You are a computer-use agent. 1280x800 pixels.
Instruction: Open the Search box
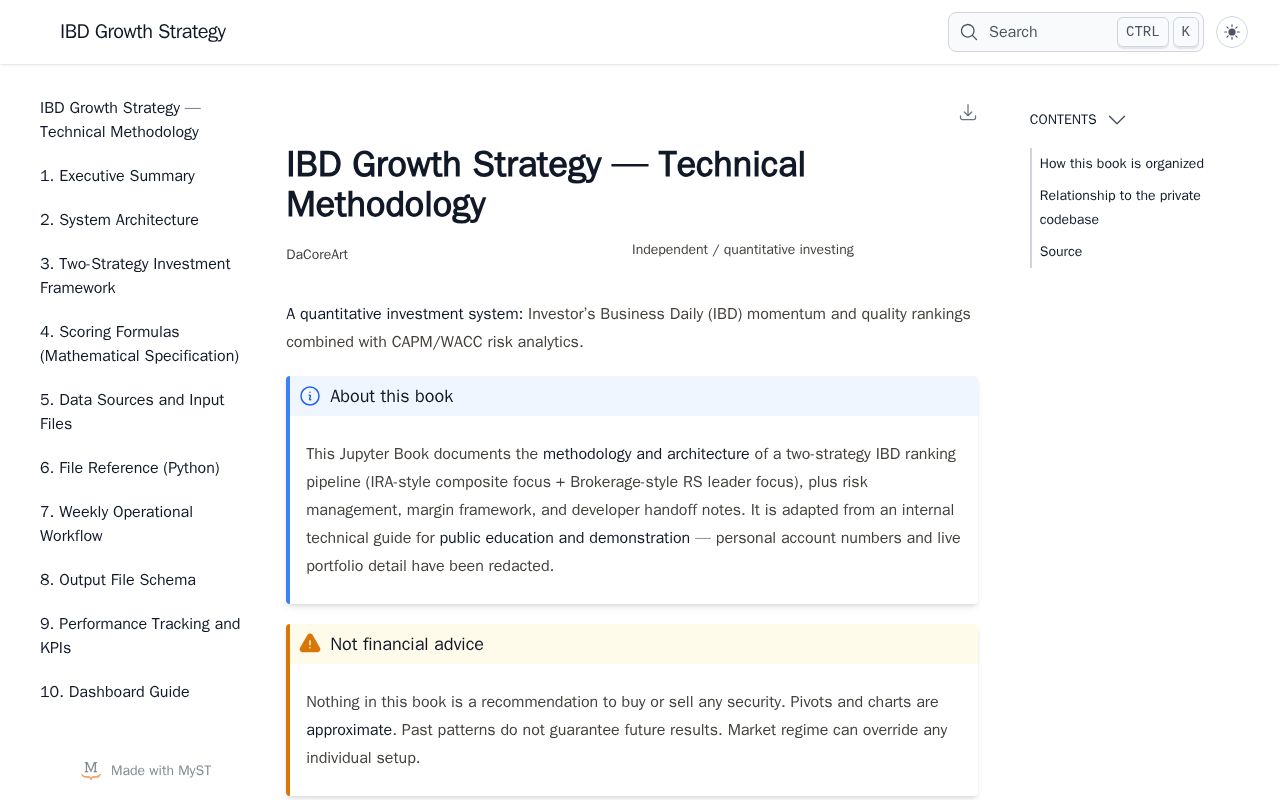pos(1076,32)
